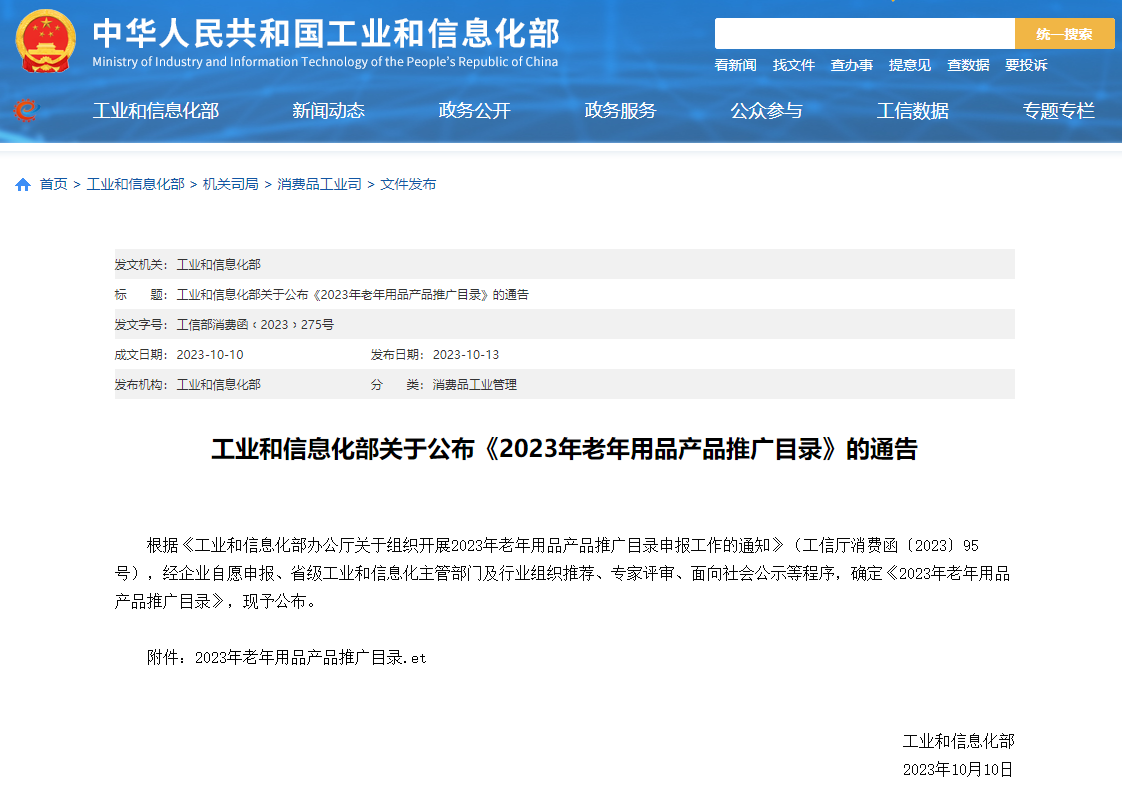
Task: Click the red swirl icon in navigation bar
Action: pos(26,110)
